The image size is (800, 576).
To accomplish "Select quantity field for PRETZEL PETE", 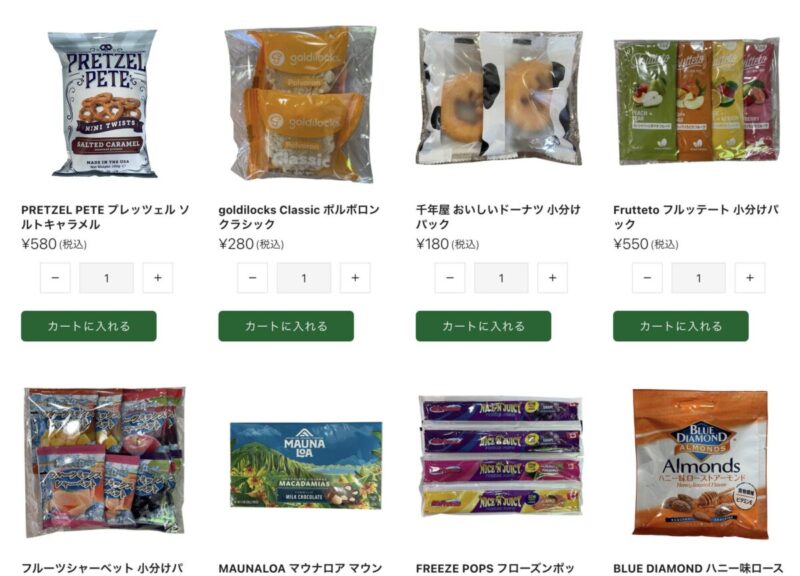I will [x=107, y=278].
